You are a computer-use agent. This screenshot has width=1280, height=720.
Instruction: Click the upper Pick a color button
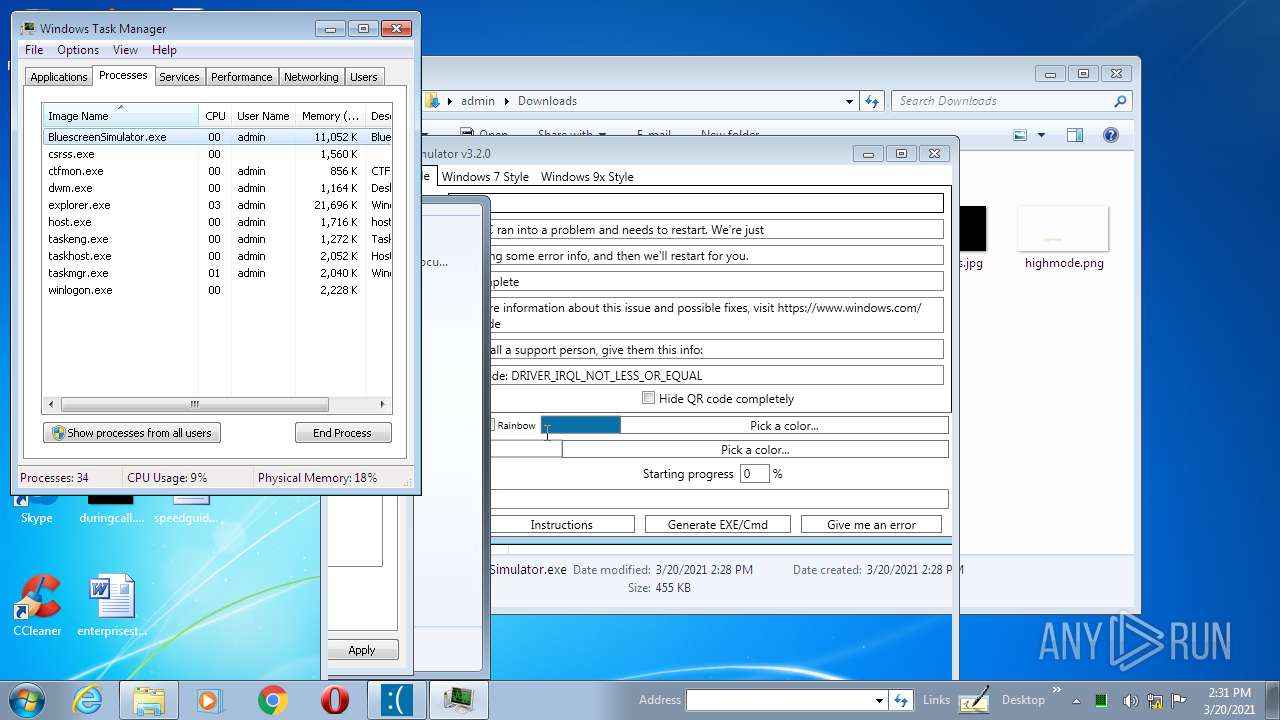pyautogui.click(x=784, y=425)
